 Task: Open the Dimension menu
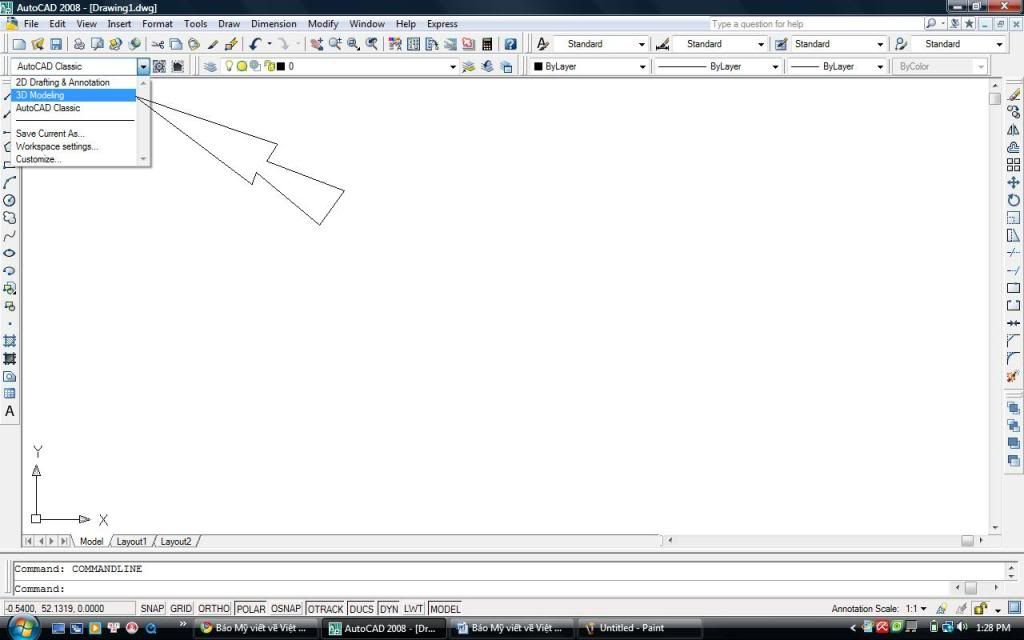point(274,24)
